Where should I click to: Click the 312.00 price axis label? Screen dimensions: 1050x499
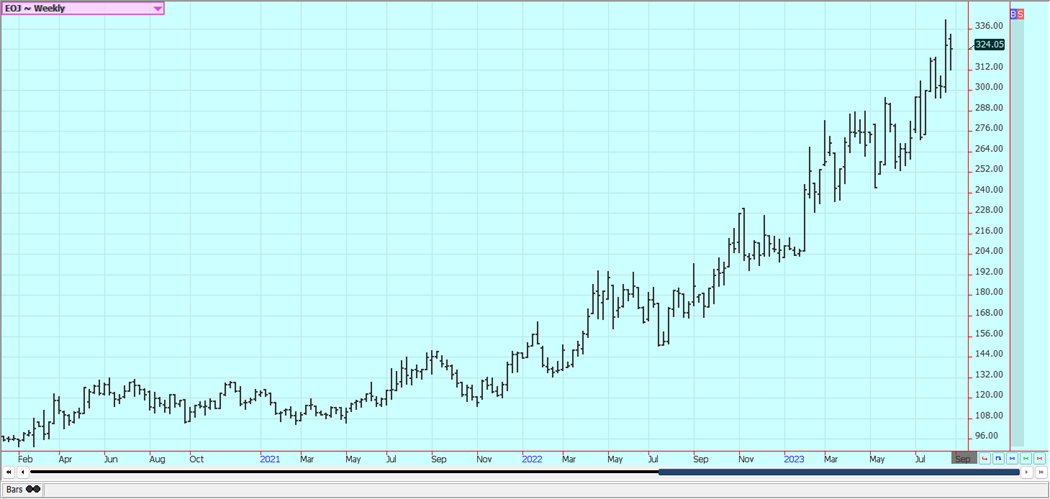(989, 67)
